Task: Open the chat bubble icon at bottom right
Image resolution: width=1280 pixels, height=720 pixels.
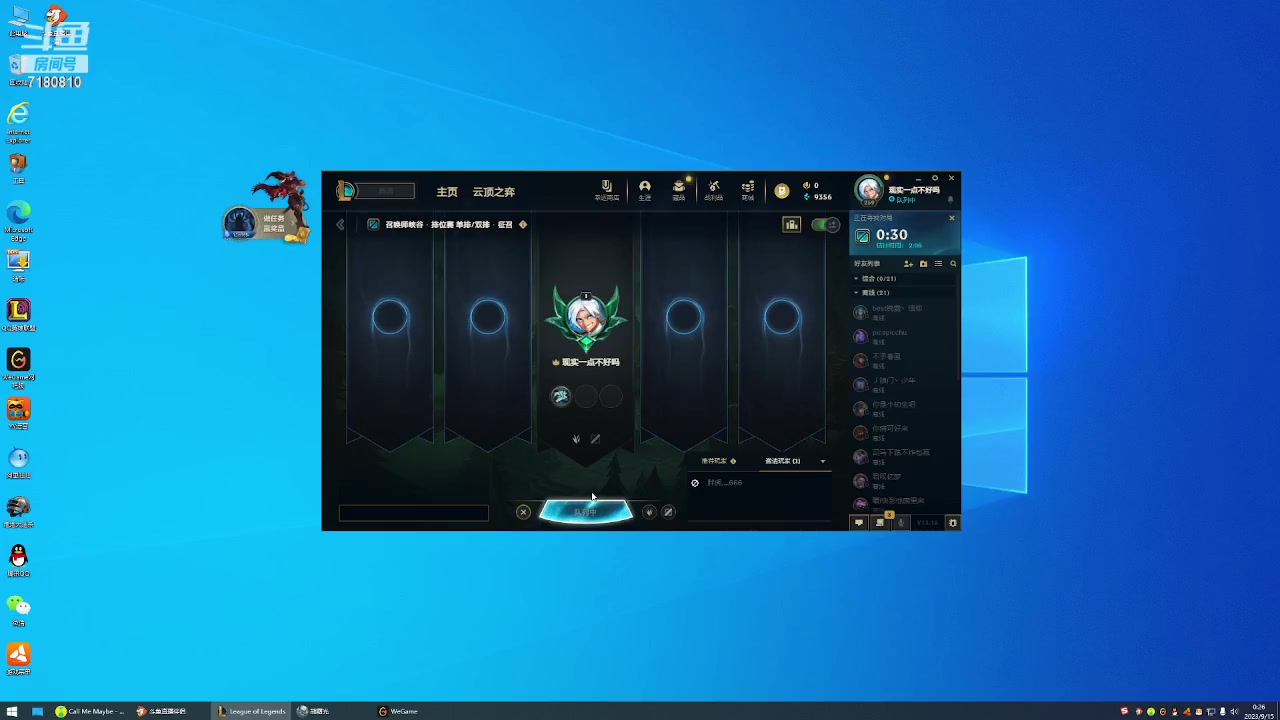Action: [859, 523]
